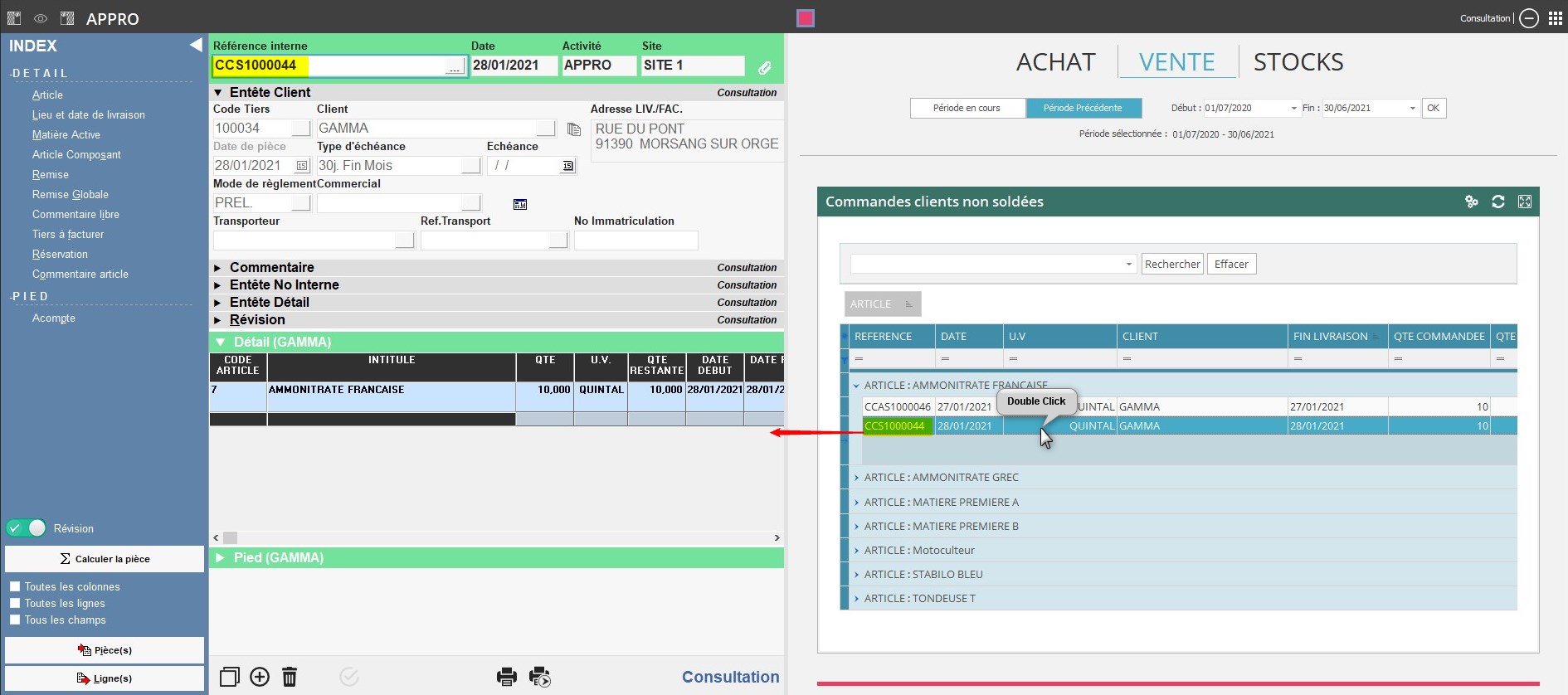The width and height of the screenshot is (1568, 695).
Task: Open widget settings gears icon
Action: (x=1472, y=202)
